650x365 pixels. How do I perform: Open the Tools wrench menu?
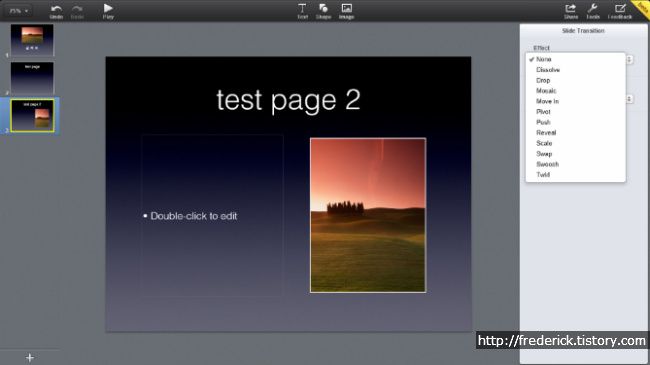593,12
